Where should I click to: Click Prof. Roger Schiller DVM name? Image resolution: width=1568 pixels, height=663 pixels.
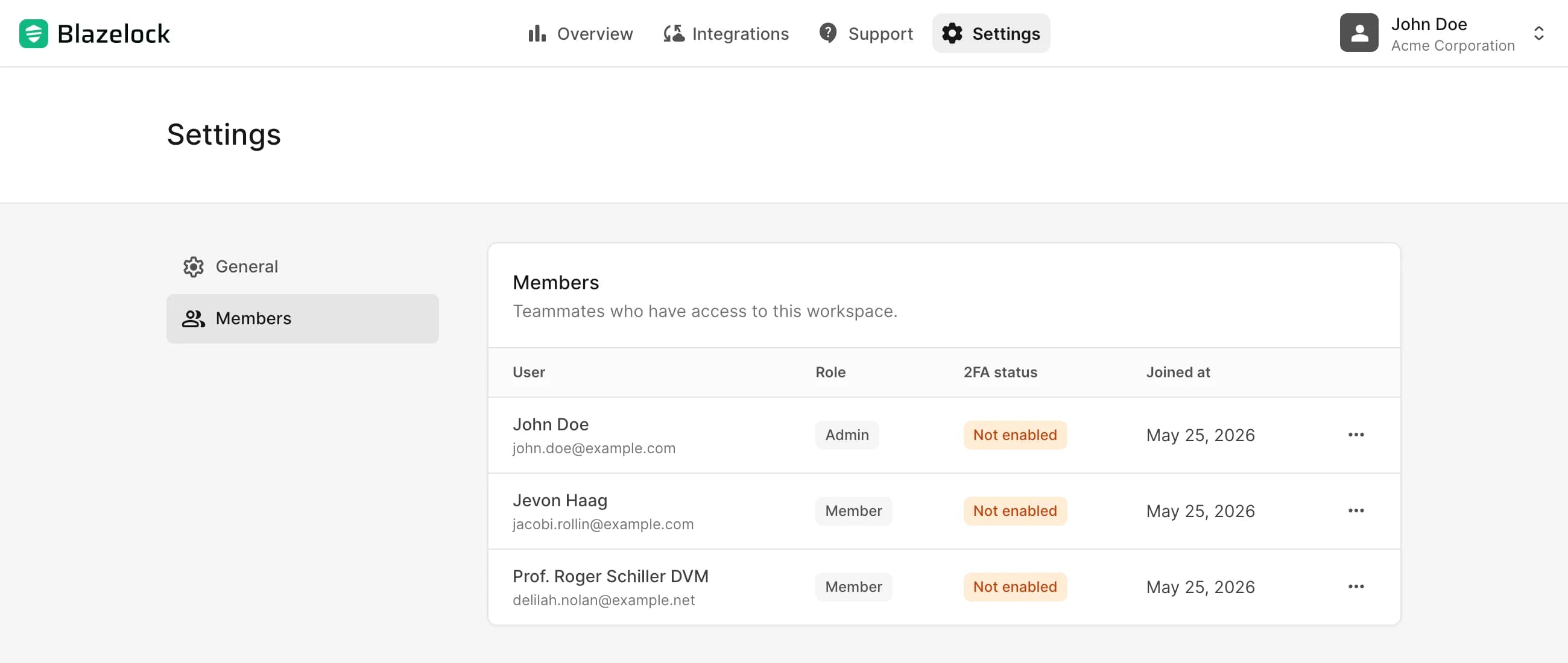pos(610,577)
